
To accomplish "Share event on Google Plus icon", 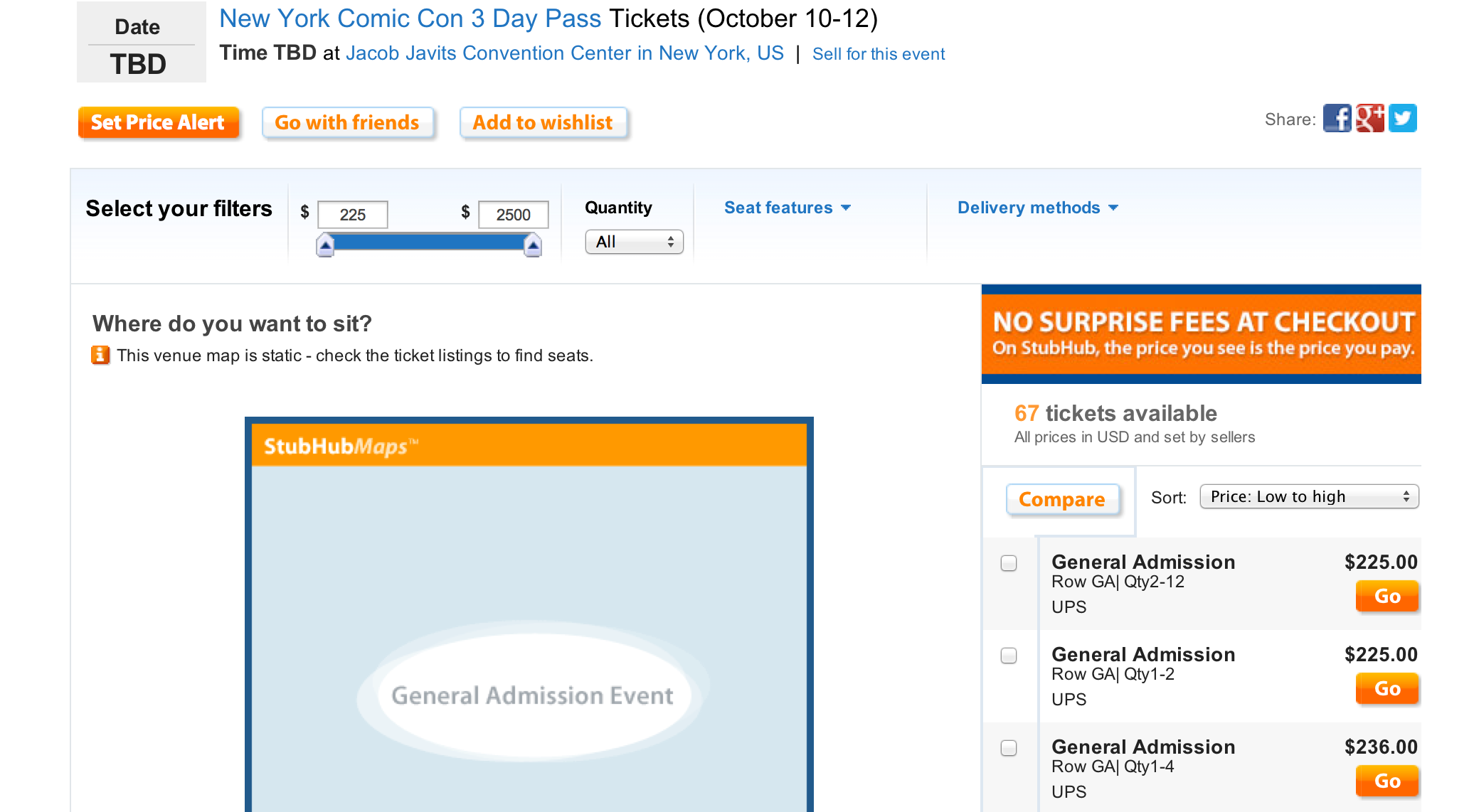I will [x=1369, y=119].
